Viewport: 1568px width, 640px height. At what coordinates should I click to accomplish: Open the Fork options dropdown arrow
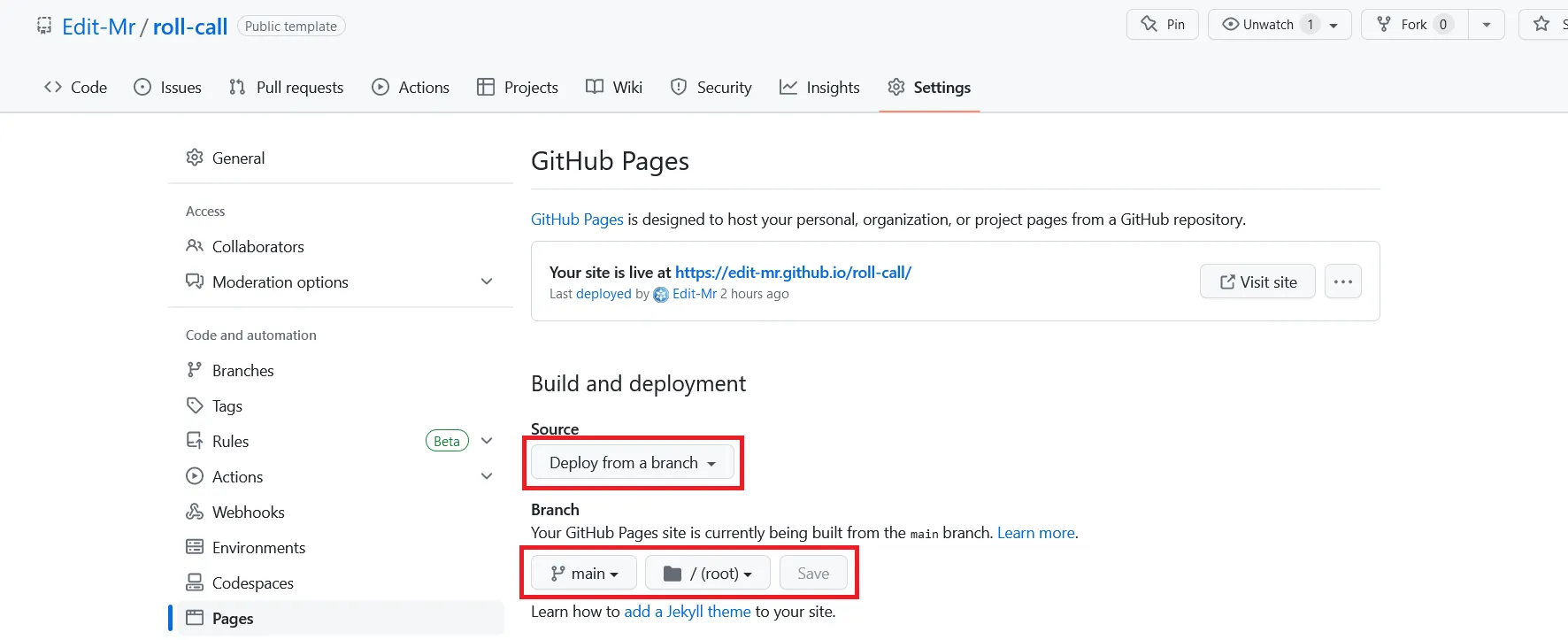[x=1487, y=25]
